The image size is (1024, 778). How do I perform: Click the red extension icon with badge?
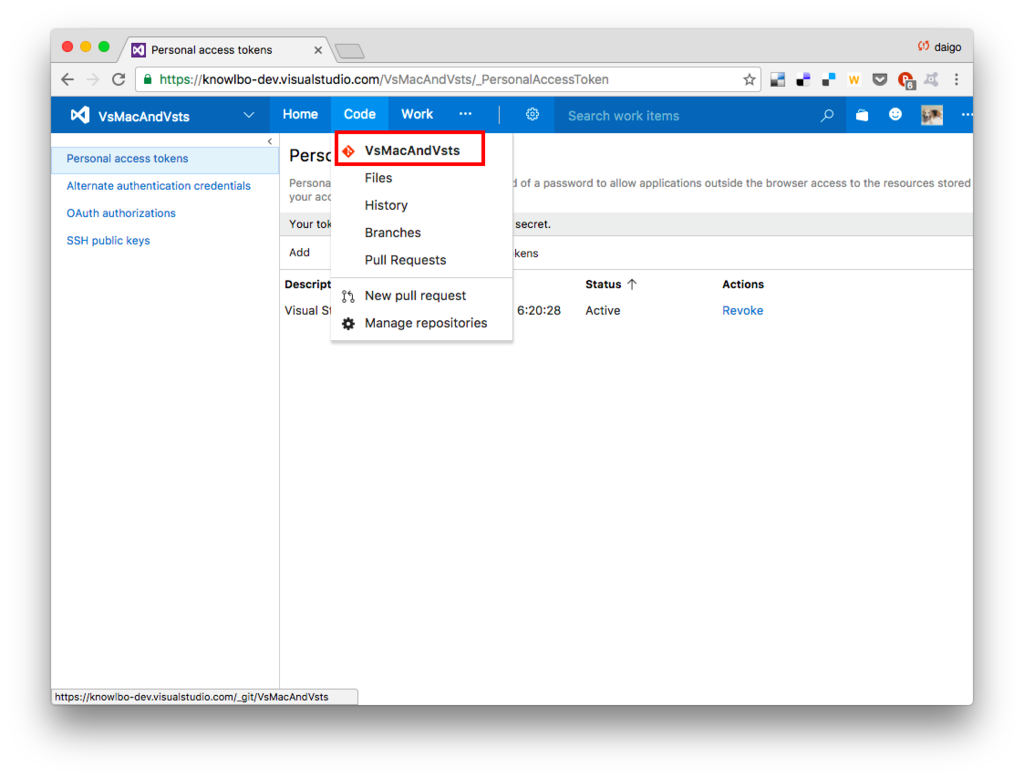906,80
